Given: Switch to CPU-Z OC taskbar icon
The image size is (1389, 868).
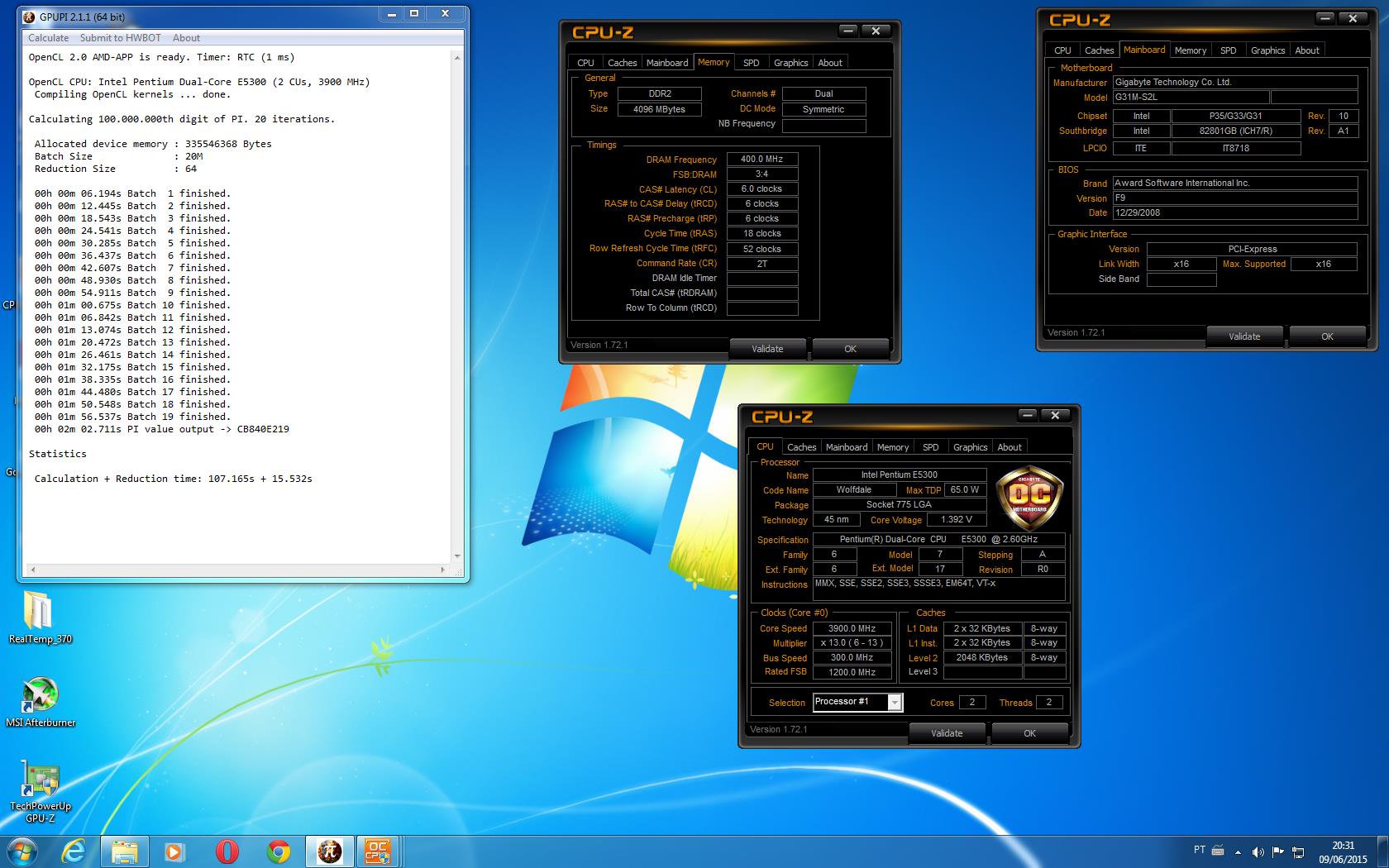Looking at the screenshot, I should 379,851.
